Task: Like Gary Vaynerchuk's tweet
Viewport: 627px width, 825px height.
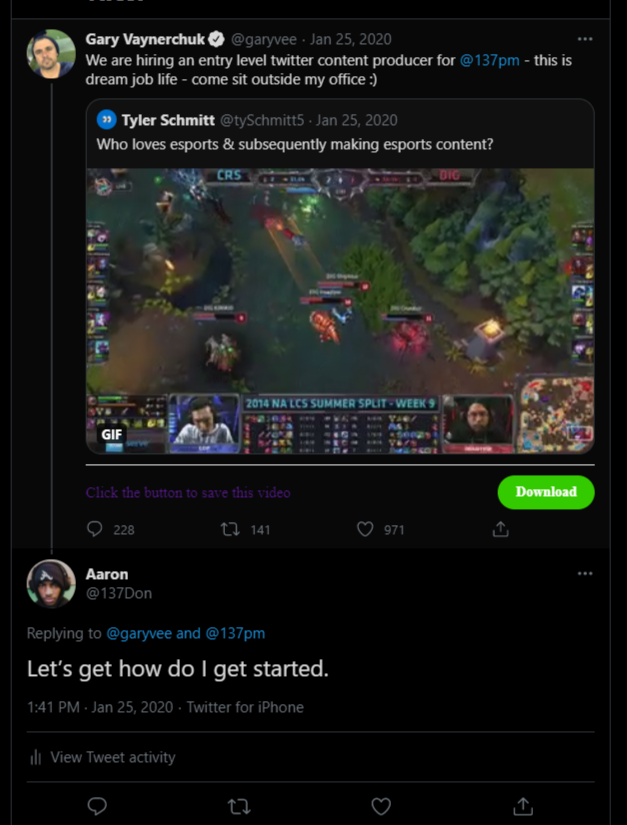Action: pos(365,529)
